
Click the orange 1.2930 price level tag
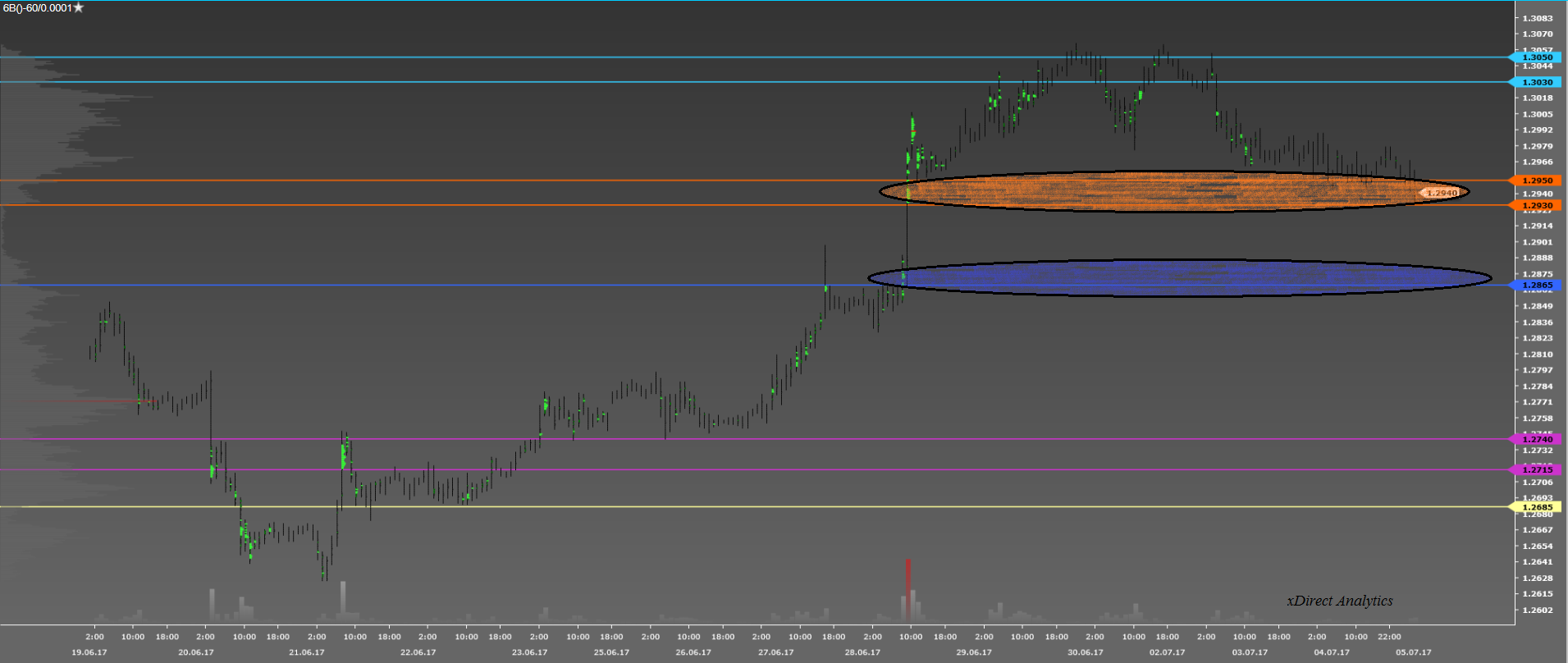click(x=1536, y=206)
